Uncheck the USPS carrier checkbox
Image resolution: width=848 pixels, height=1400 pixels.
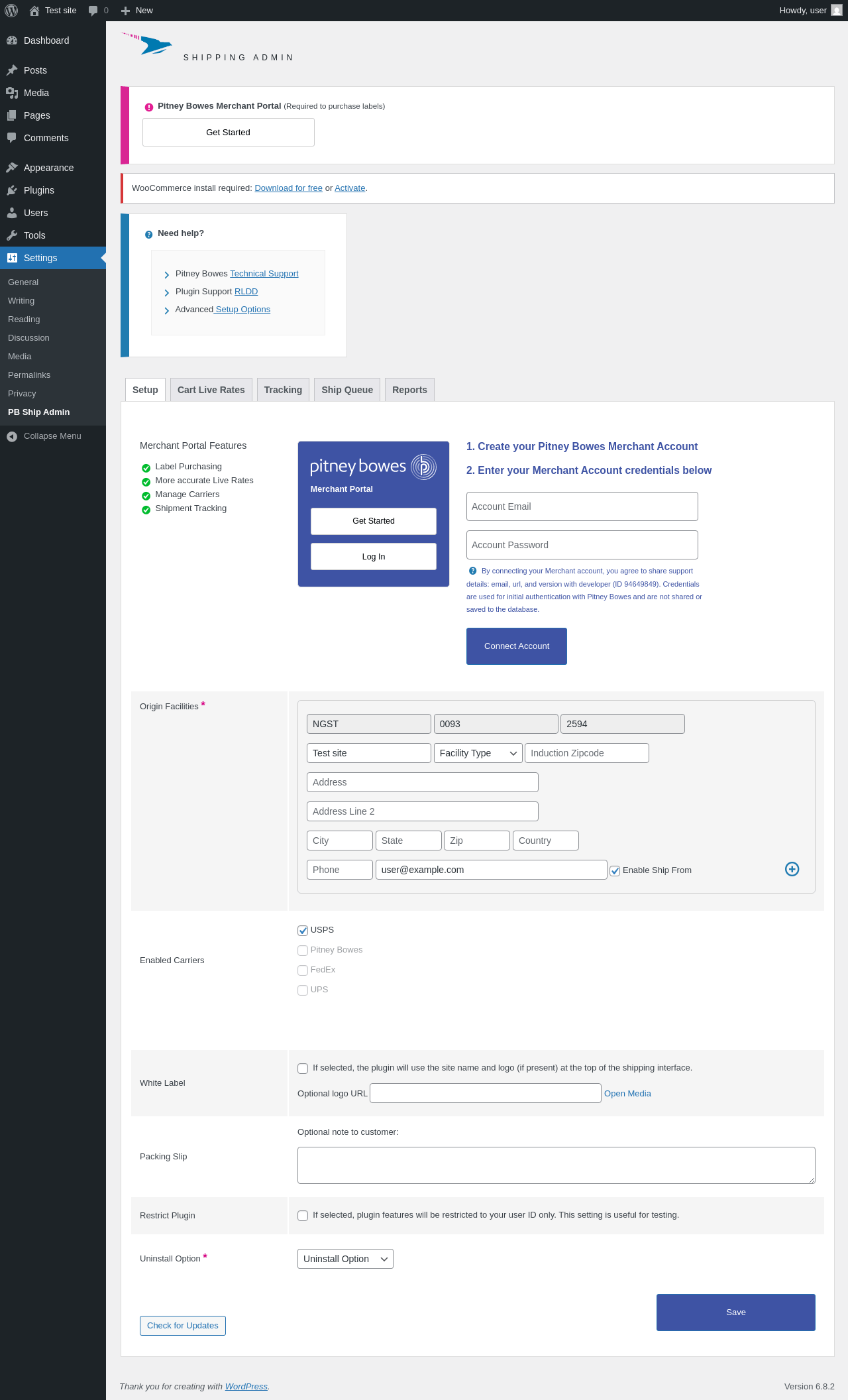pyautogui.click(x=303, y=931)
